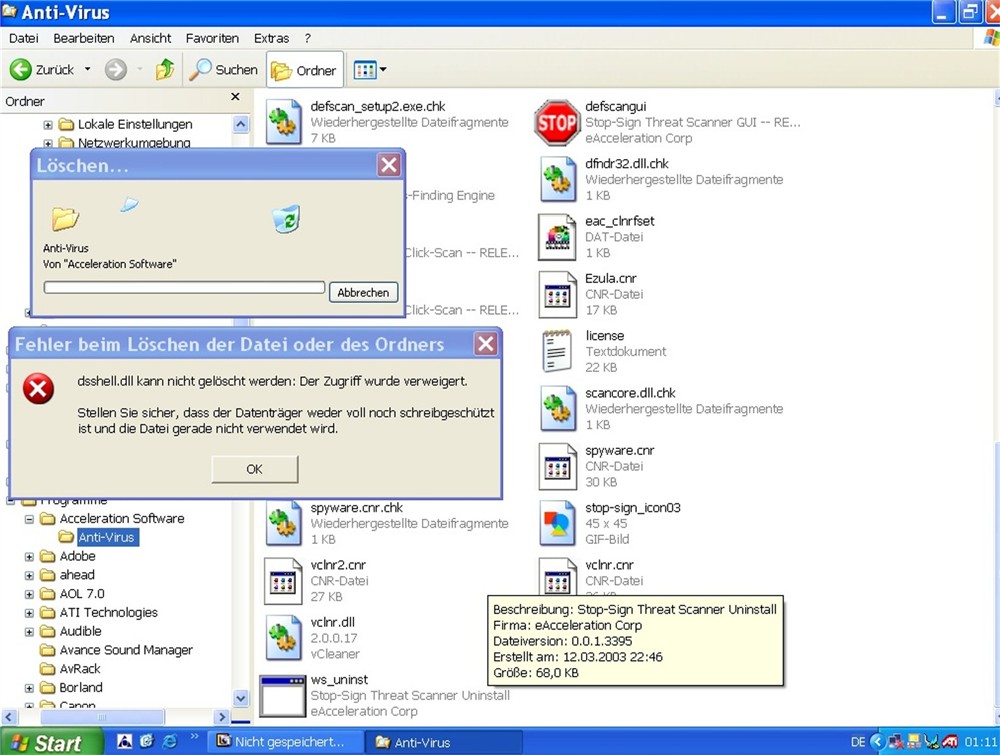Open the view options (Ansichten) dropdown
The height and width of the screenshot is (755, 1000).
pos(370,70)
